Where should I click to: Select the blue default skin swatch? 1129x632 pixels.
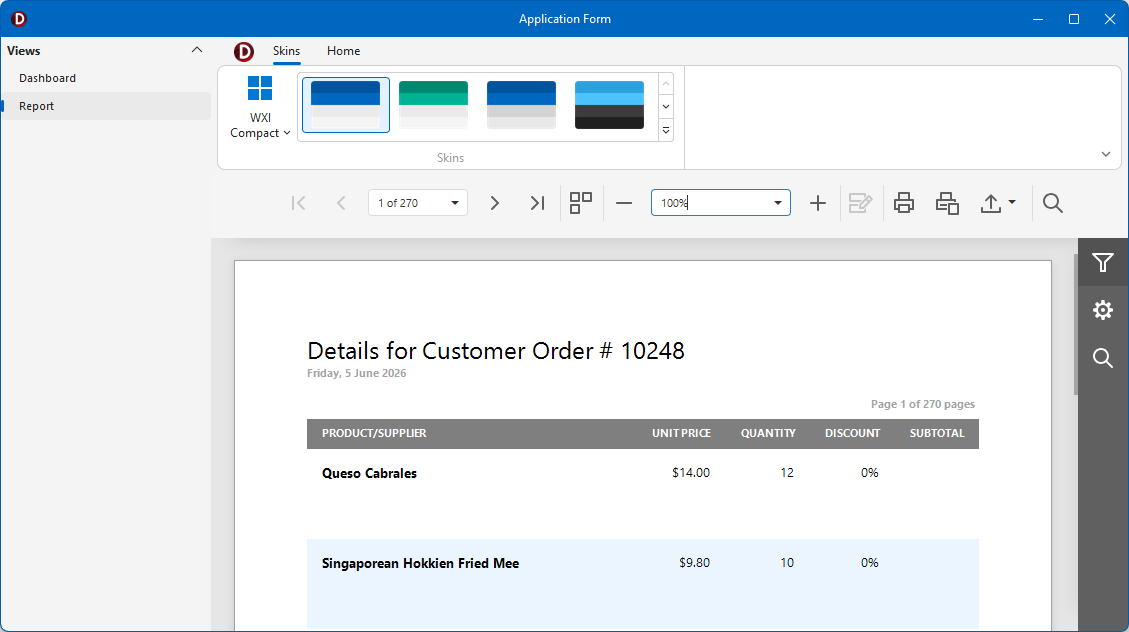[346, 105]
